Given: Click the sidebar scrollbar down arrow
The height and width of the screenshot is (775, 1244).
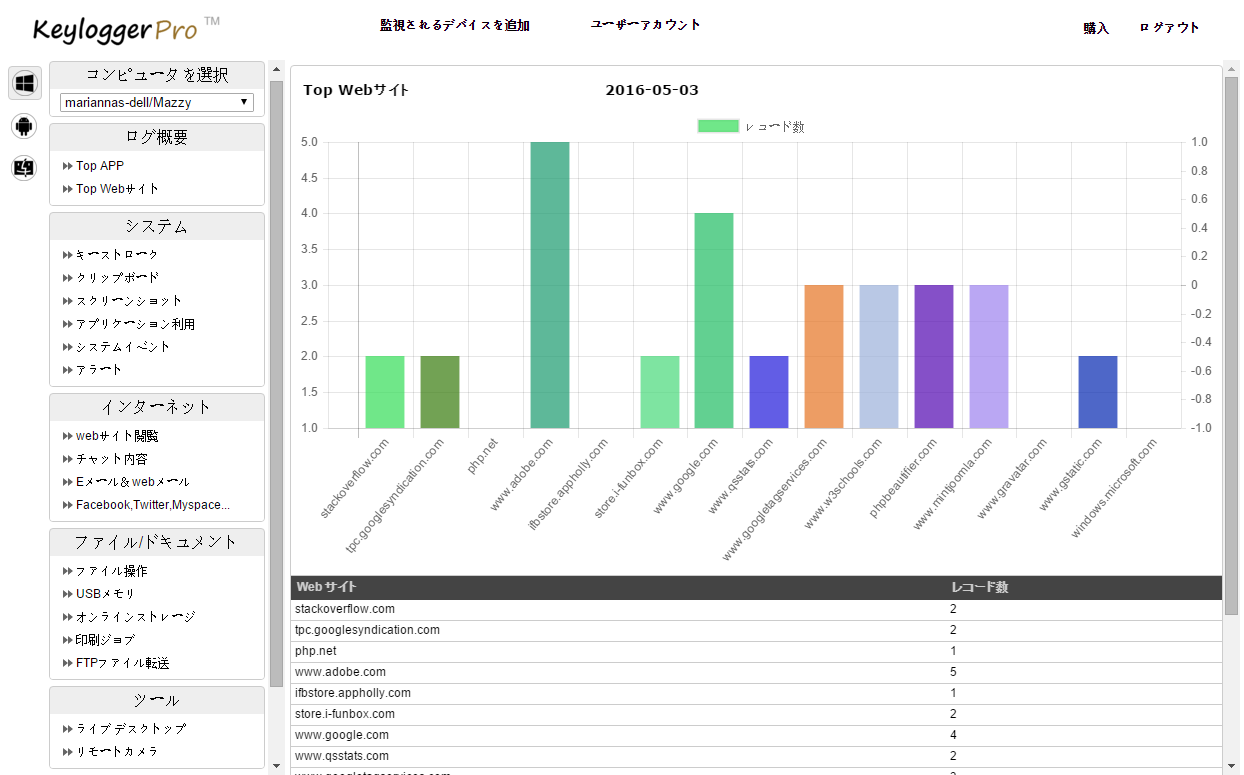Looking at the screenshot, I should pyautogui.click(x=276, y=766).
